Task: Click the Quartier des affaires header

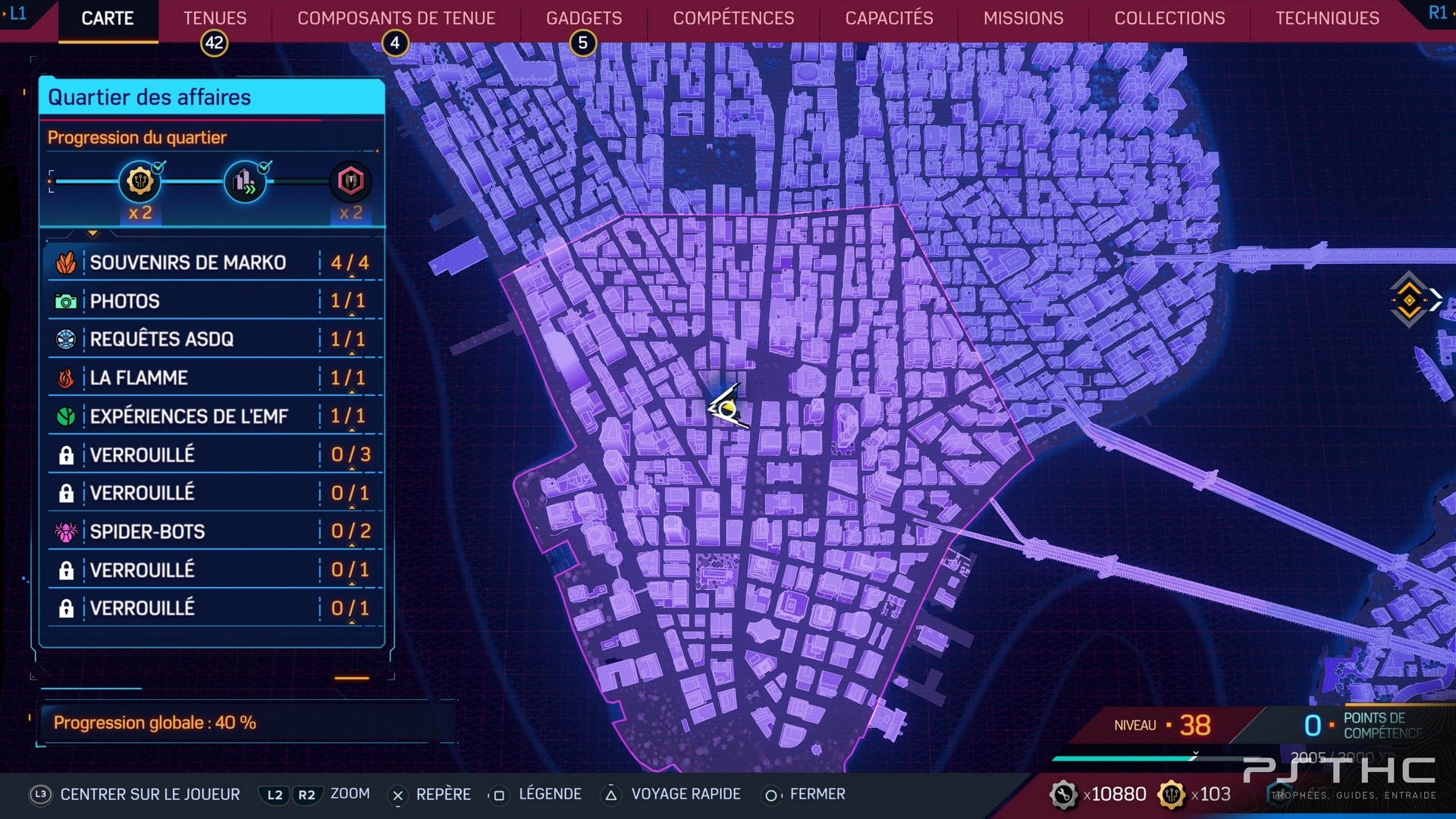Action: pyautogui.click(x=212, y=97)
